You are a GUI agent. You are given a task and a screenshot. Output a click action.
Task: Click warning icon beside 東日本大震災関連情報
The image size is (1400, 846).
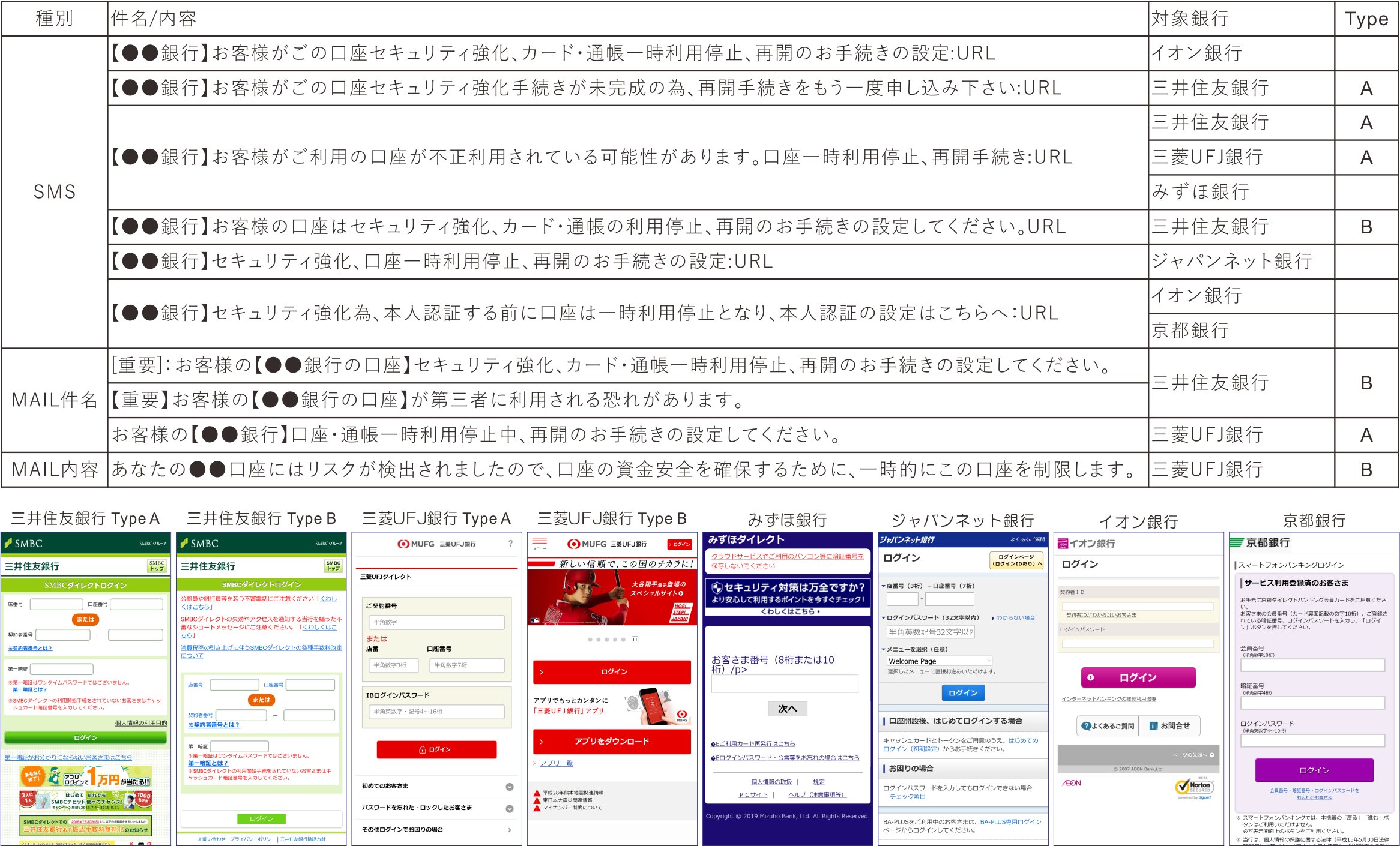tap(537, 800)
